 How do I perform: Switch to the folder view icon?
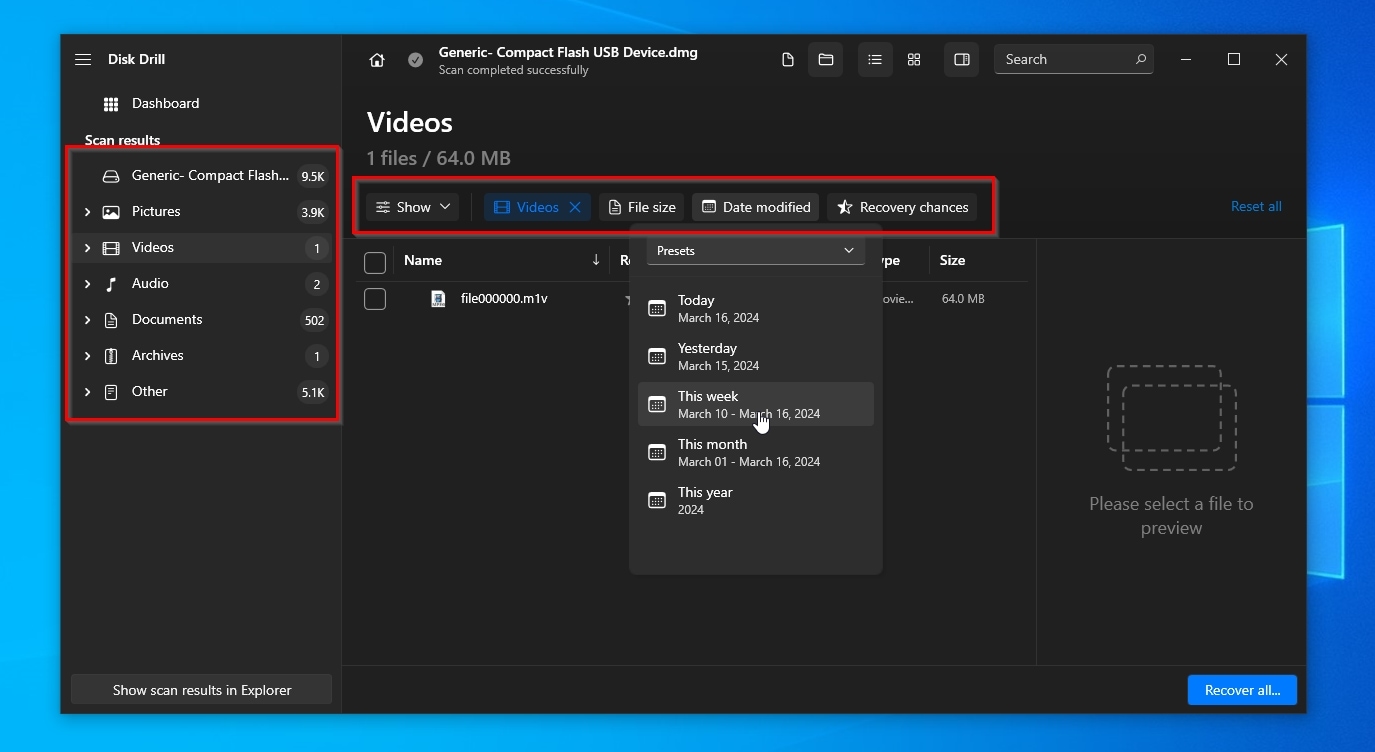click(x=826, y=60)
